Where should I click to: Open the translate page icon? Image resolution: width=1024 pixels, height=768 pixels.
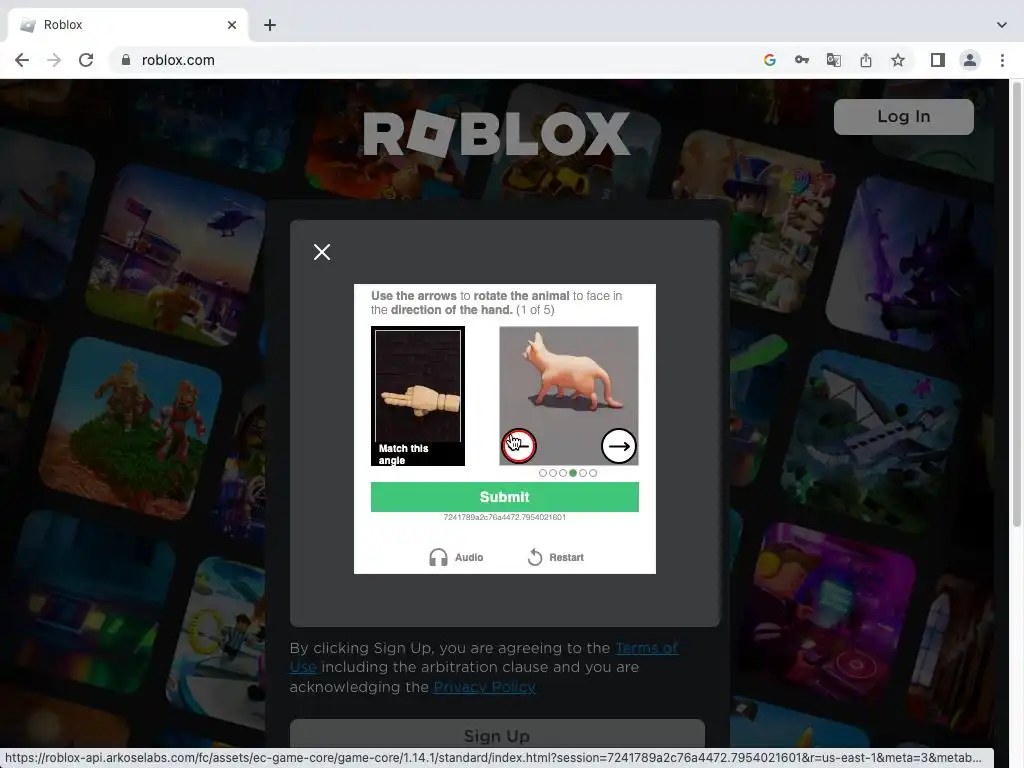[834, 60]
